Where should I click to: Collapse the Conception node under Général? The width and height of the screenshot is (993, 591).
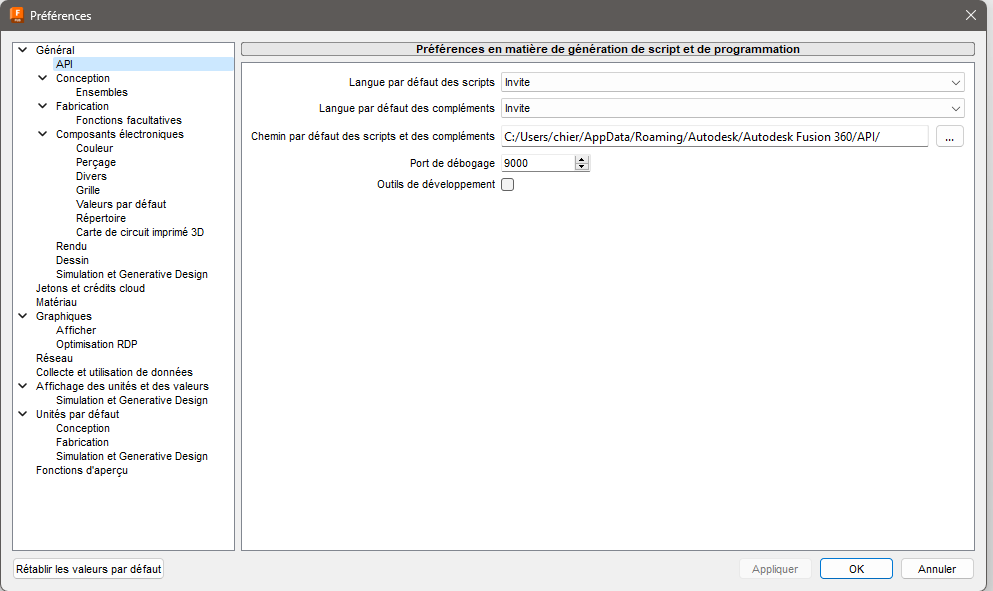tap(42, 78)
